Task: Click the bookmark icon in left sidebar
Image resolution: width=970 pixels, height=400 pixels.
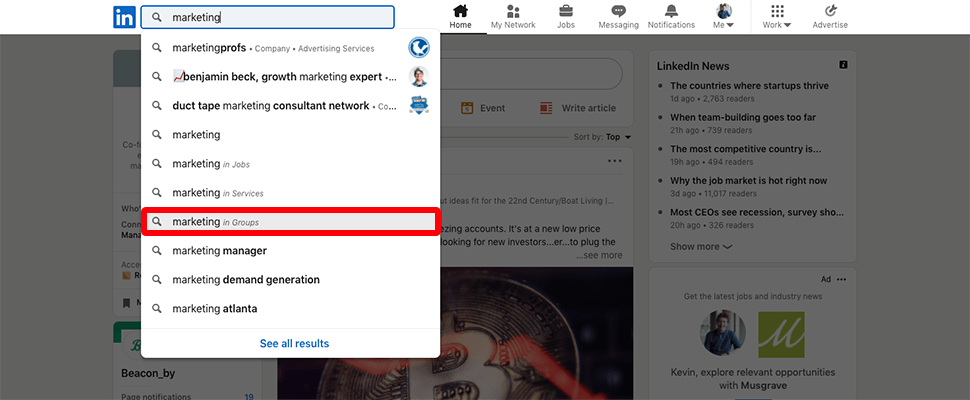Action: 126,303
